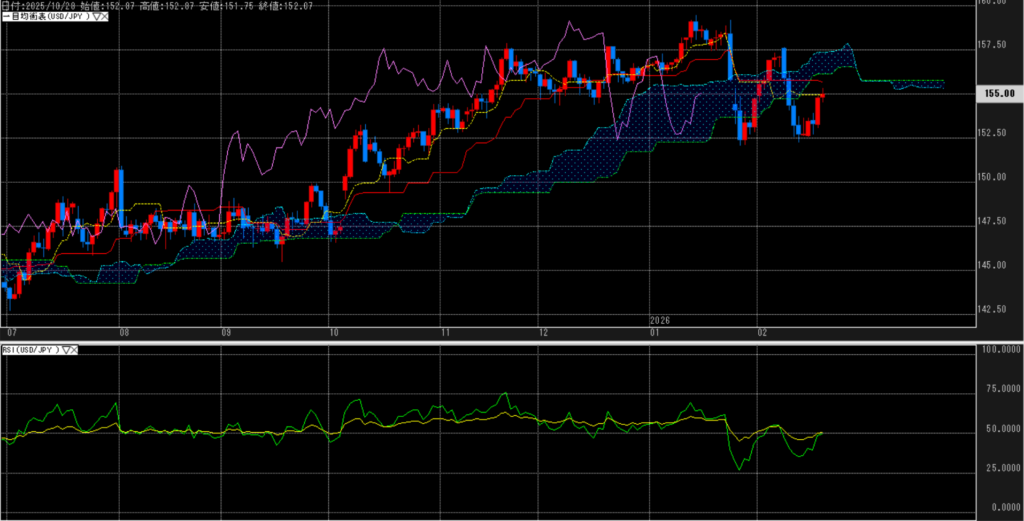Image resolution: width=1024 pixels, height=521 pixels.
Task: Click the 02 month marker on time axis
Action: pyautogui.click(x=762, y=330)
